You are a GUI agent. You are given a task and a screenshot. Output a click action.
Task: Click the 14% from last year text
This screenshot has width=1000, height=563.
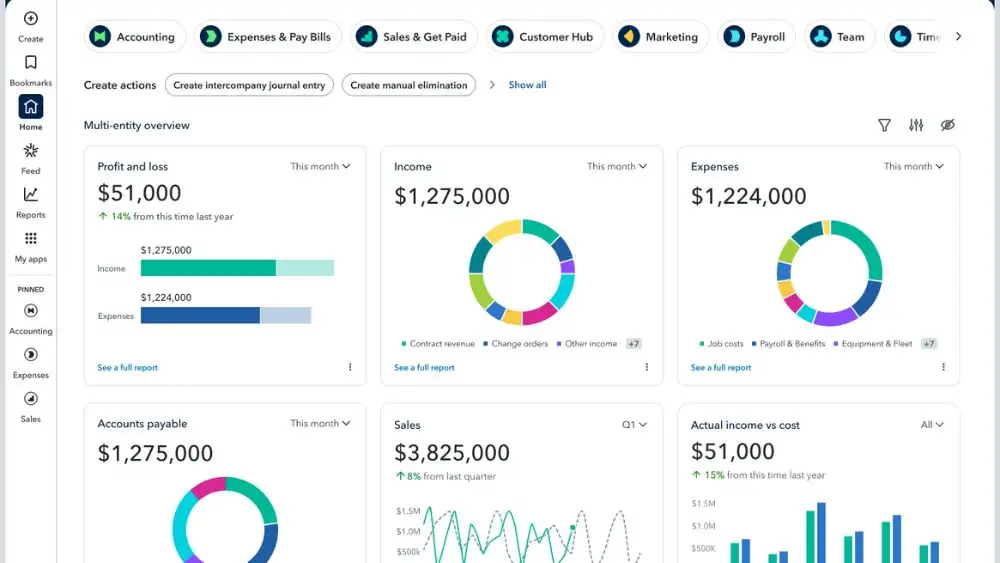click(x=165, y=217)
